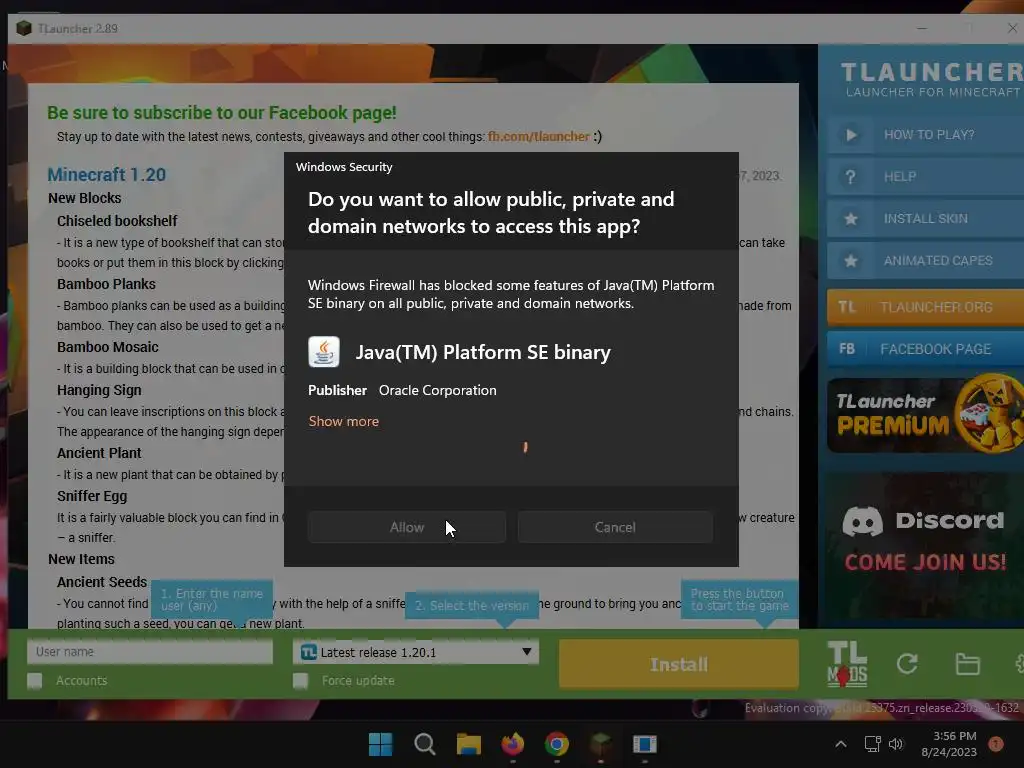Open clock showing 3:56 PM 8/24/2023

(x=949, y=744)
